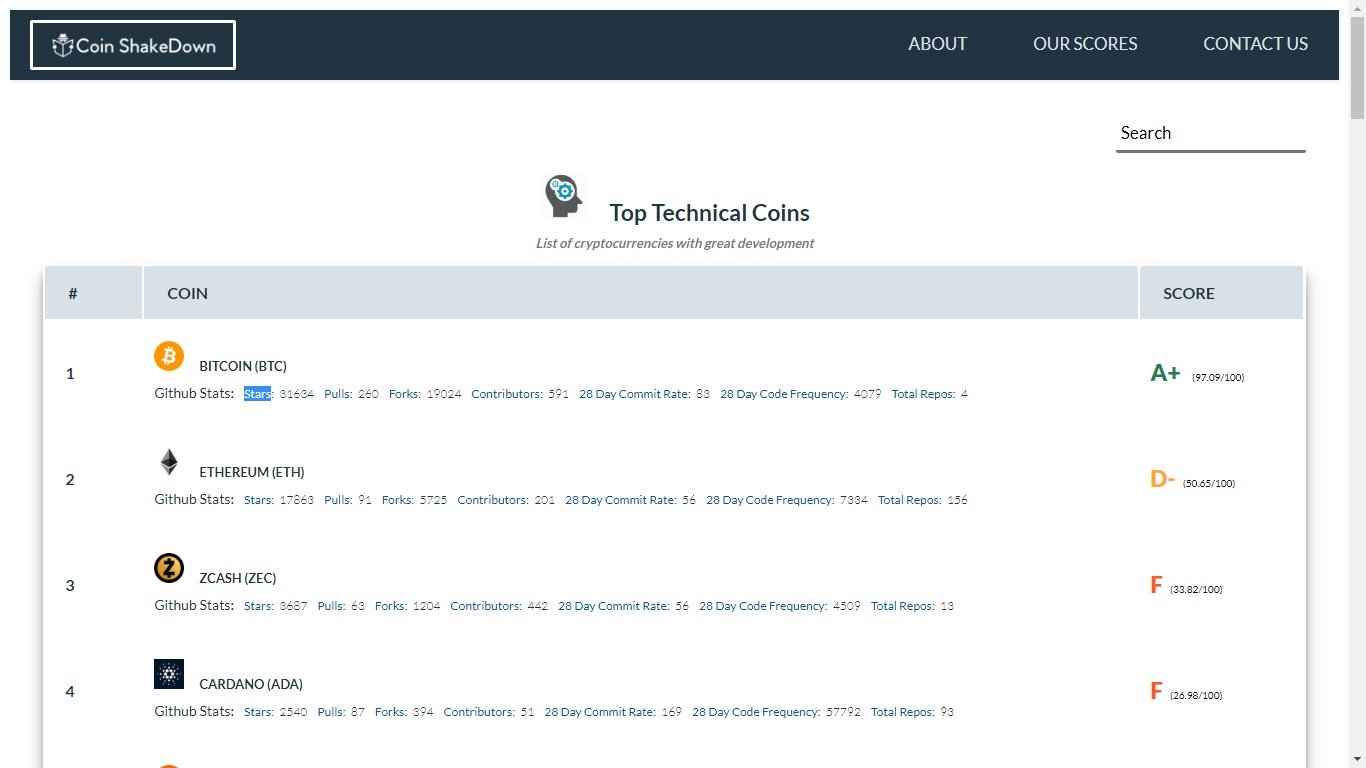This screenshot has height=768, width=1366.
Task: Click Bitcoin's (97.09/100) score value
Action: (1218, 377)
